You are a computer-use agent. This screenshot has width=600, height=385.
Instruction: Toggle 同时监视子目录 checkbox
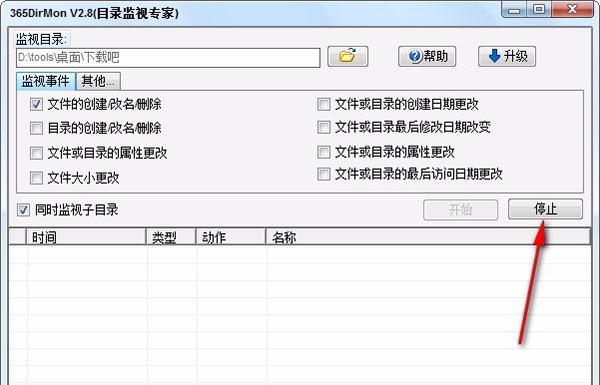23,210
